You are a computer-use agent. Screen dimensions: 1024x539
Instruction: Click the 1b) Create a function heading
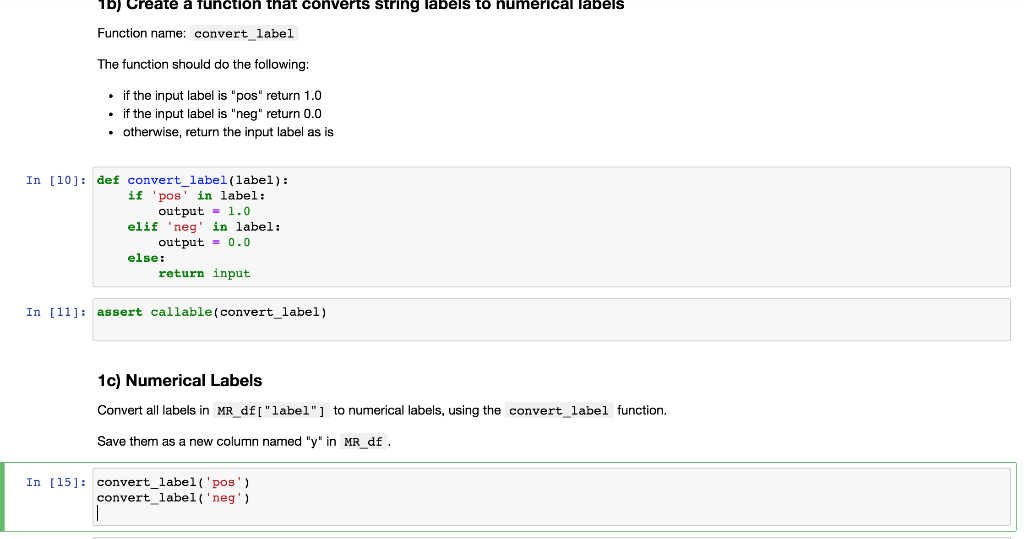coord(360,5)
